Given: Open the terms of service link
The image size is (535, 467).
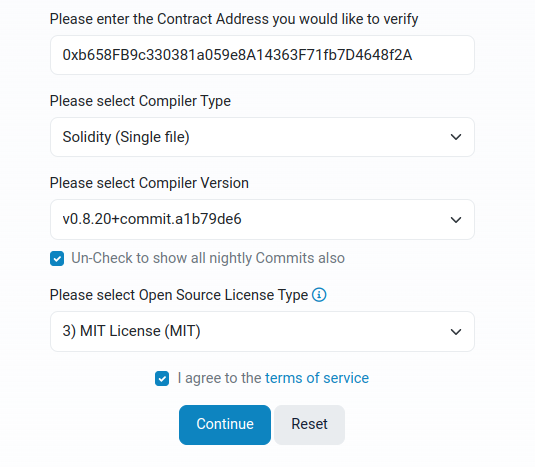Looking at the screenshot, I should coord(317,378).
